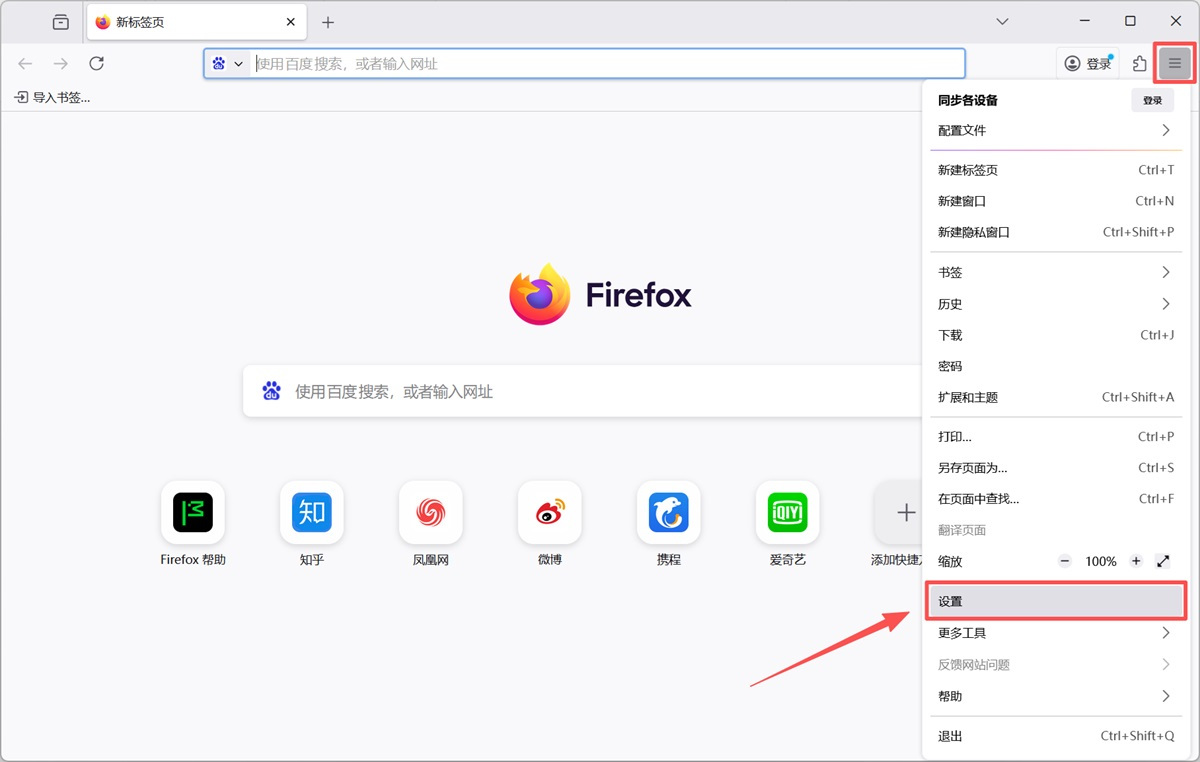Open the 知乎 shortcut tile
The width and height of the screenshot is (1200, 762).
[x=311, y=513]
